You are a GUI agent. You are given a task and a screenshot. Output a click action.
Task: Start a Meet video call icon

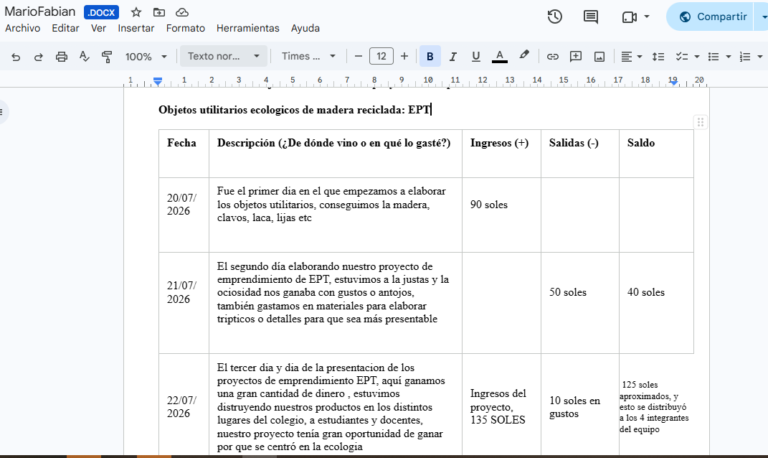[629, 17]
